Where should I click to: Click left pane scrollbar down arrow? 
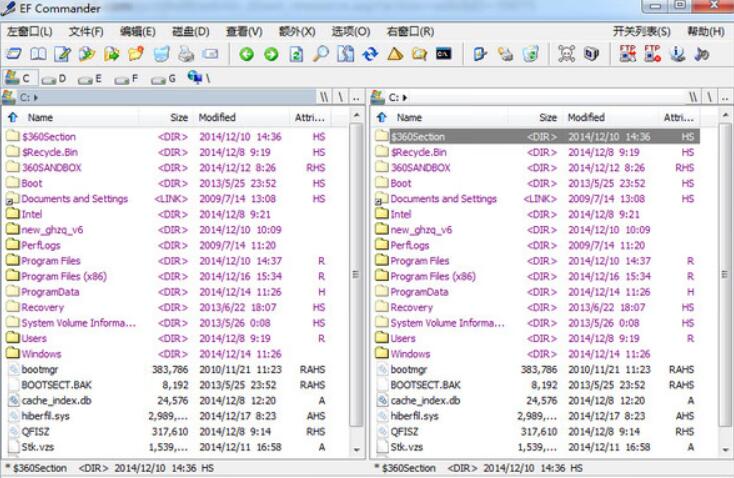357,450
